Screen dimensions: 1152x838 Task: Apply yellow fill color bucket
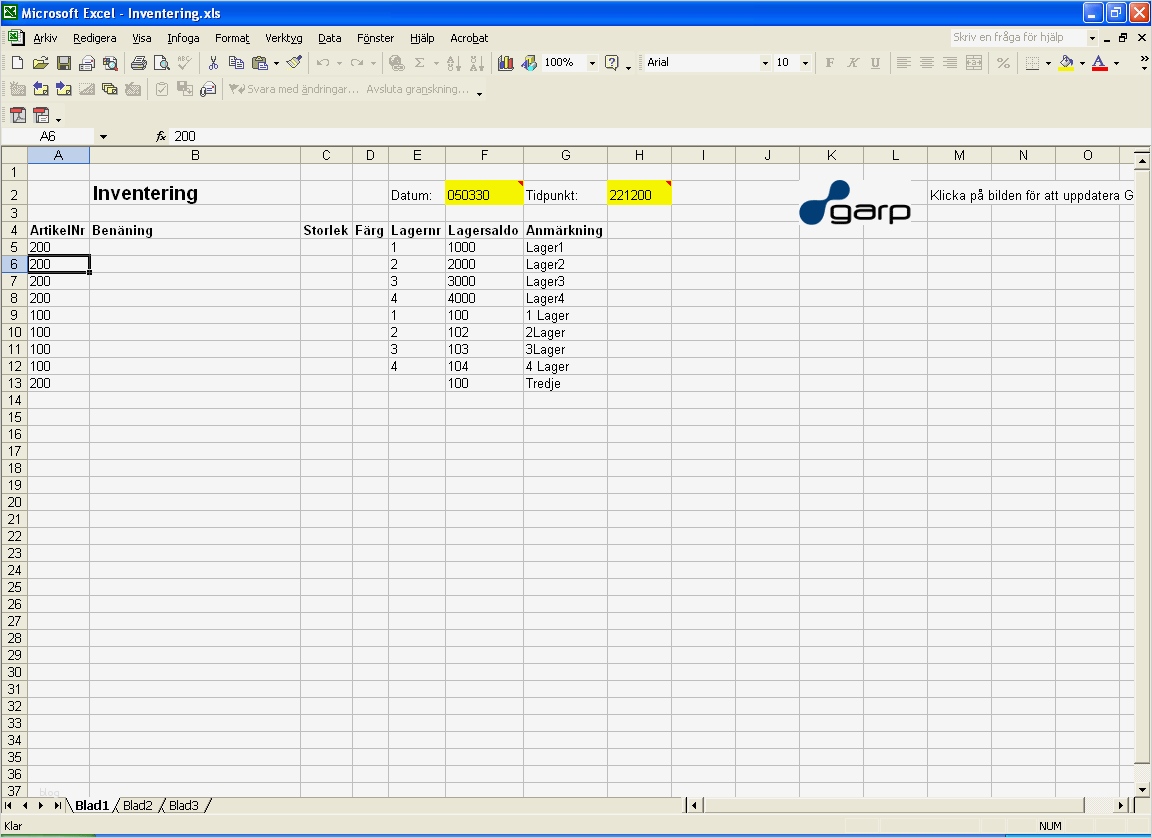1067,63
